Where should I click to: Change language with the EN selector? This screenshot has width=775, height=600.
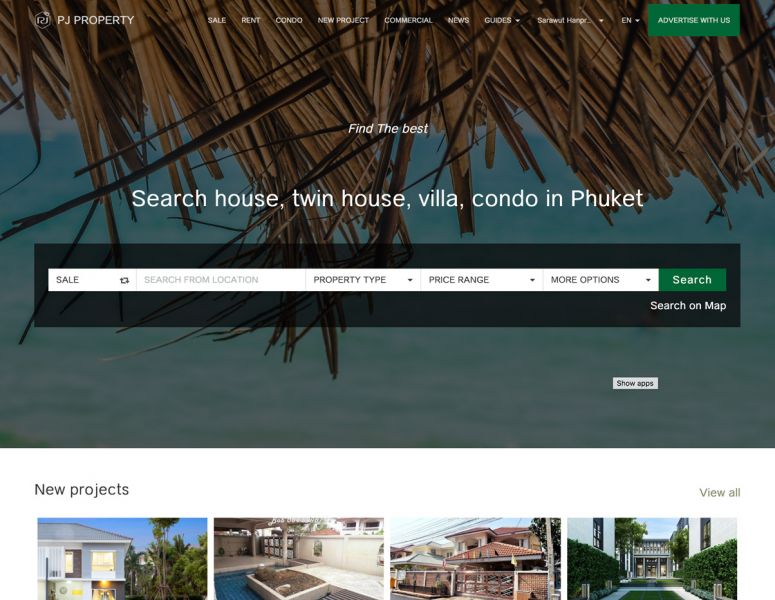click(x=630, y=20)
